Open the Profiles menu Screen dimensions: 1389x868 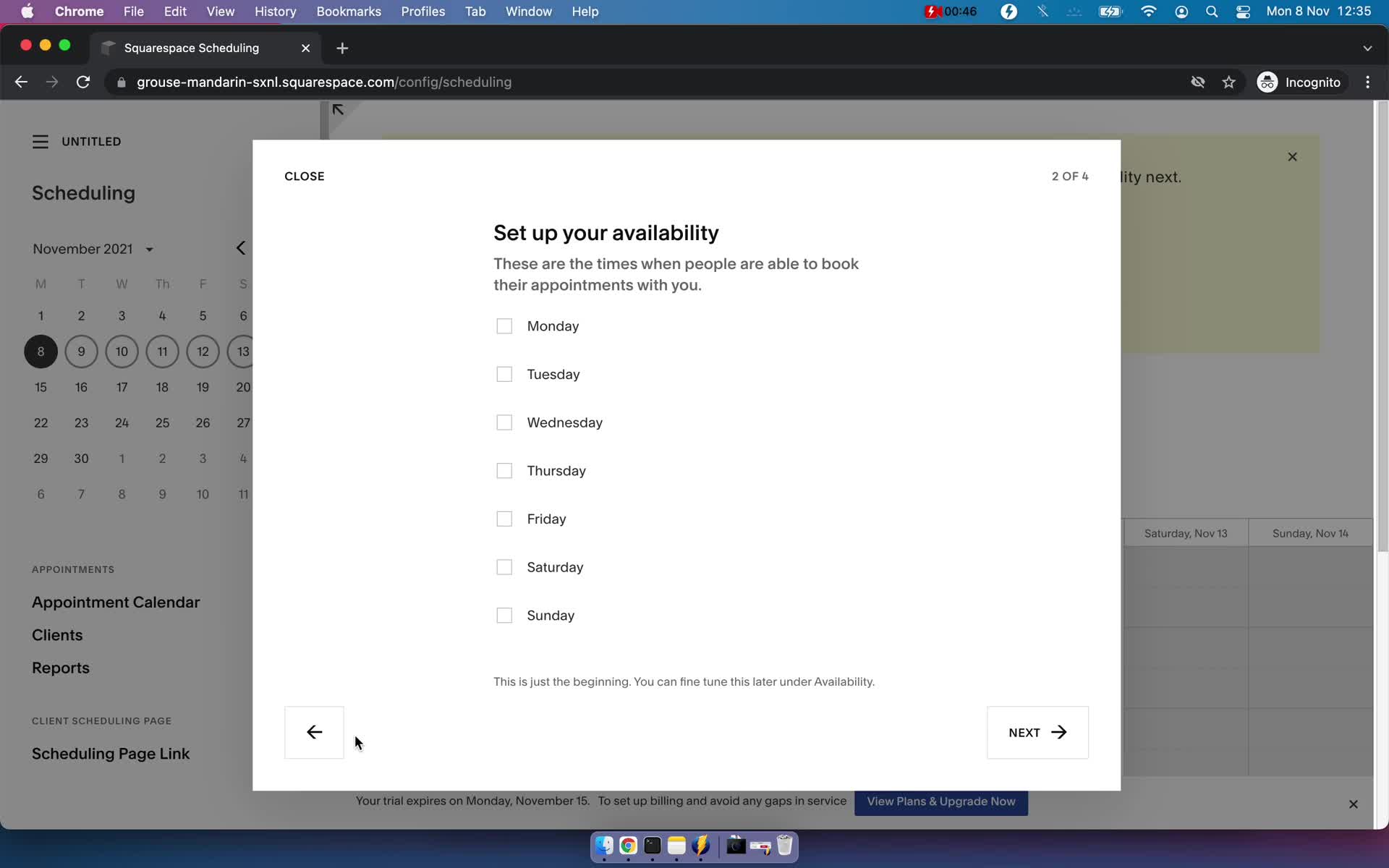pyautogui.click(x=423, y=12)
